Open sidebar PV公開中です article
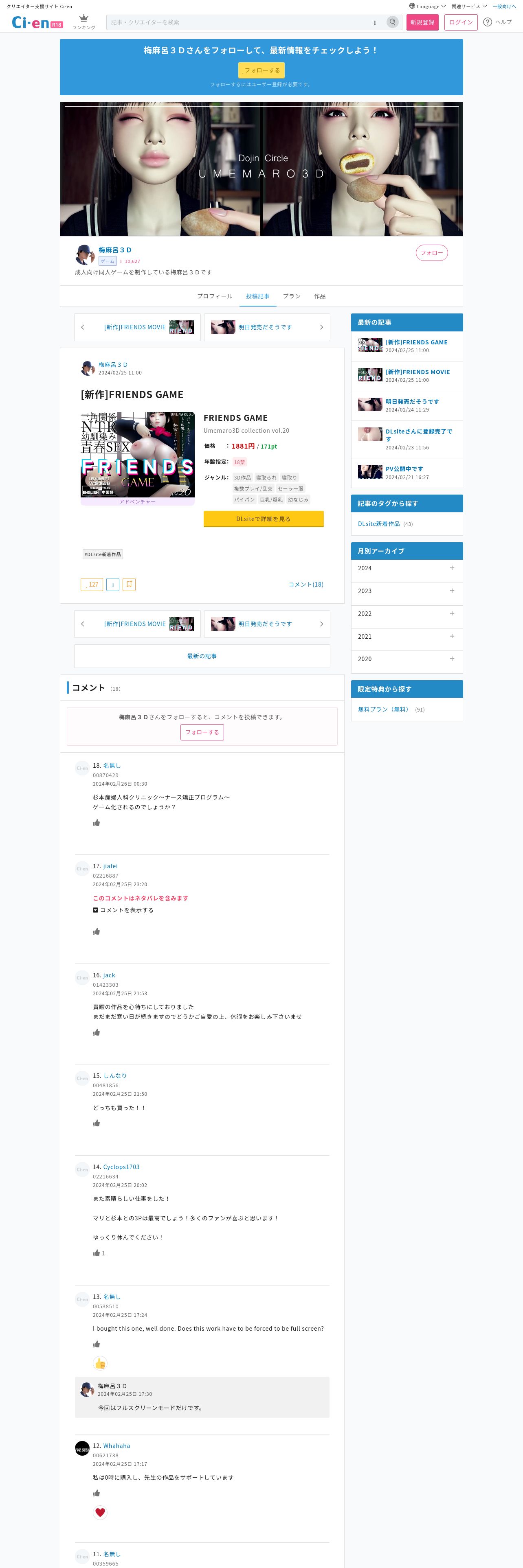 [x=404, y=469]
